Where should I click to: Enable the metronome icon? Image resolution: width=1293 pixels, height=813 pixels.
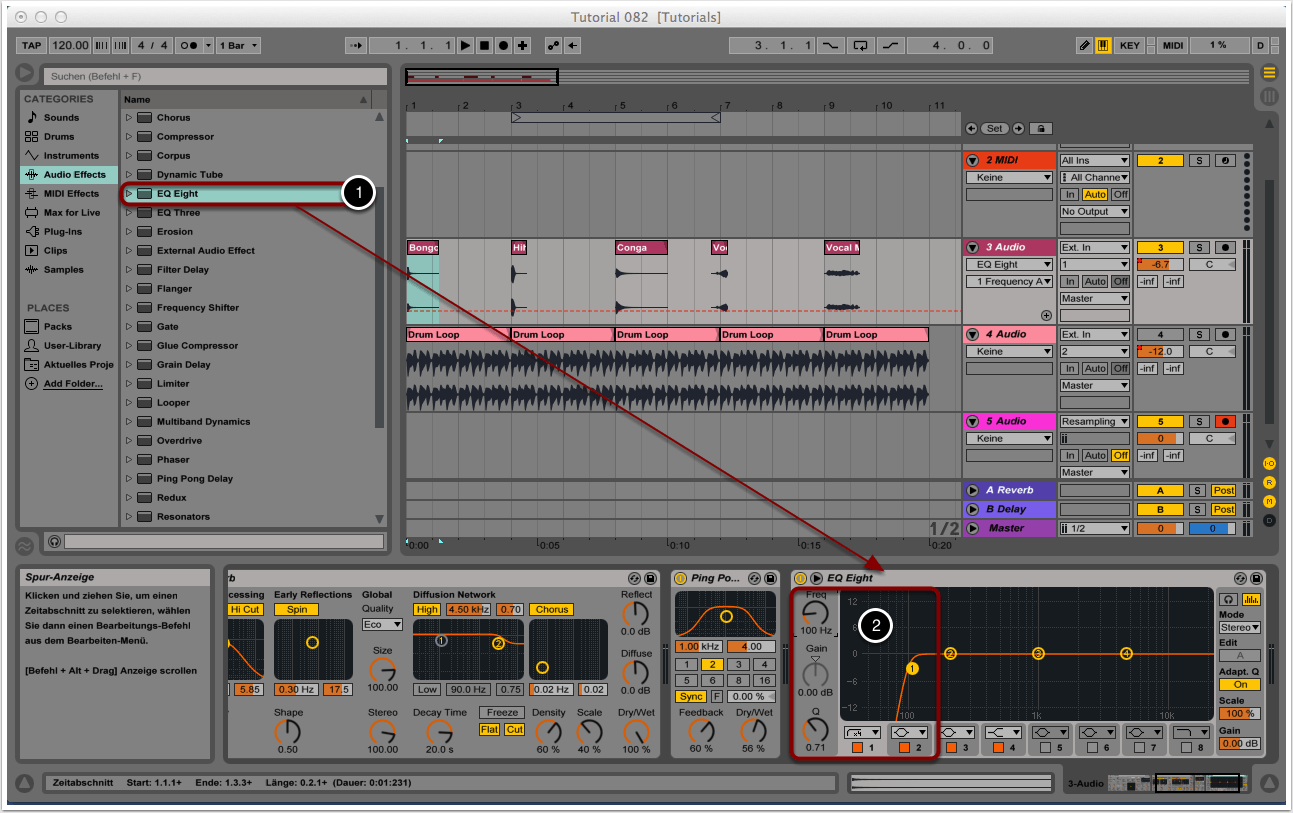point(187,45)
